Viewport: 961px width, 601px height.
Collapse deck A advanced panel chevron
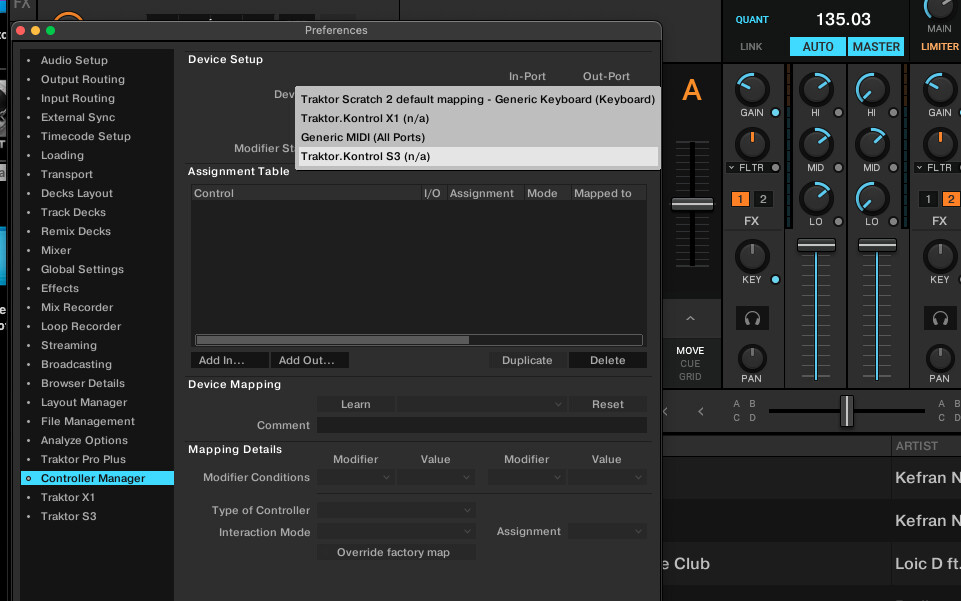point(691,318)
